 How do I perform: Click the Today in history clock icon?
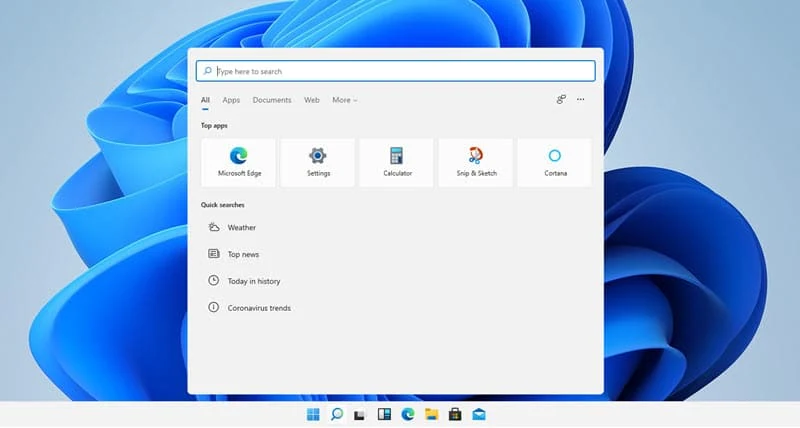214,280
